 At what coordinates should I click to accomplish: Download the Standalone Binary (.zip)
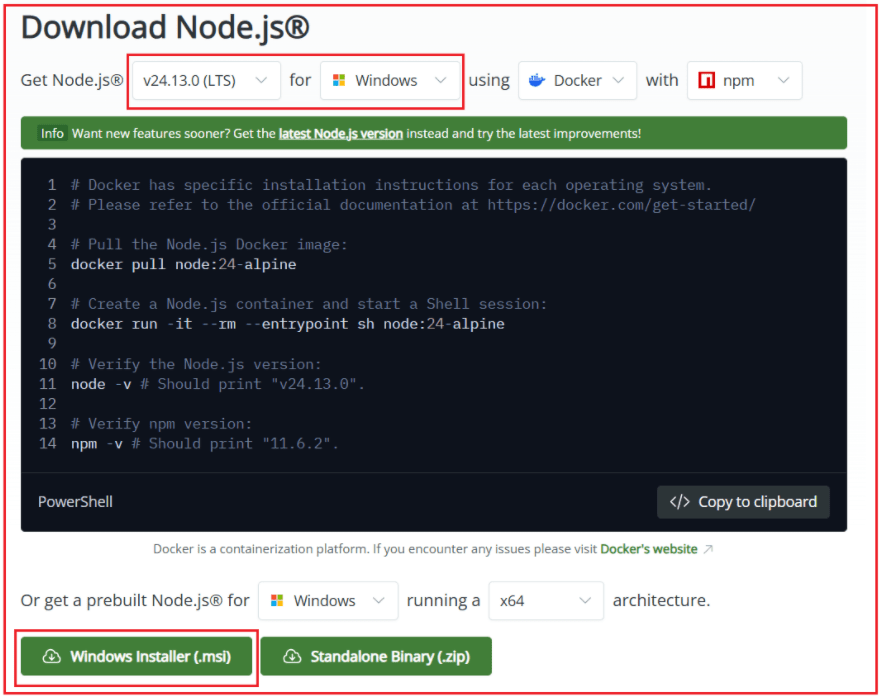pyautogui.click(x=376, y=657)
